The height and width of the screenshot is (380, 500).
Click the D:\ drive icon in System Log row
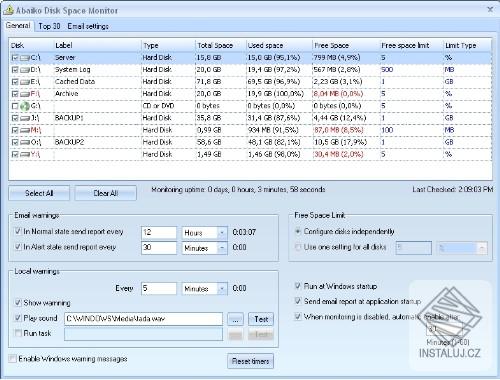click(24, 70)
